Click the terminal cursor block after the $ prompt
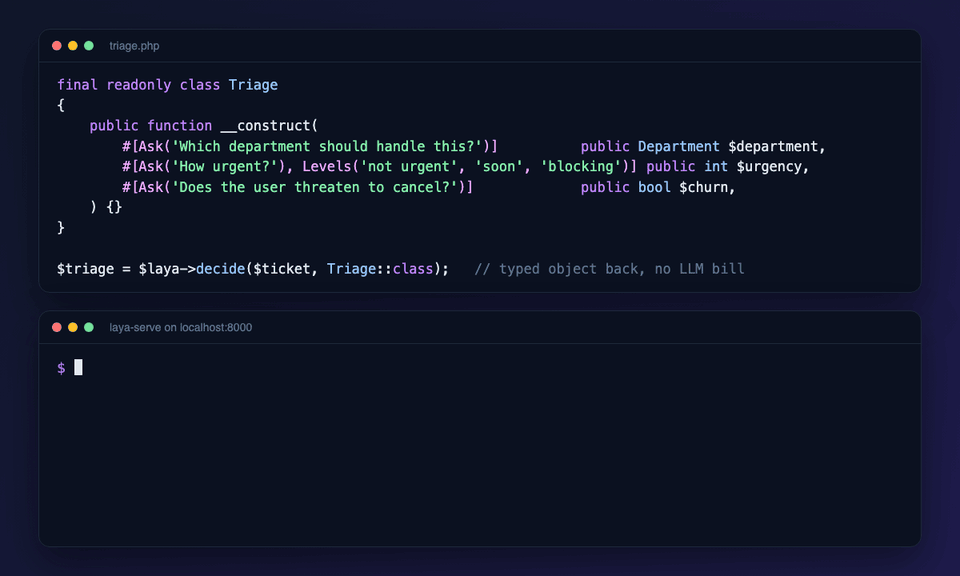Image resolution: width=960 pixels, height=576 pixels. click(78, 367)
